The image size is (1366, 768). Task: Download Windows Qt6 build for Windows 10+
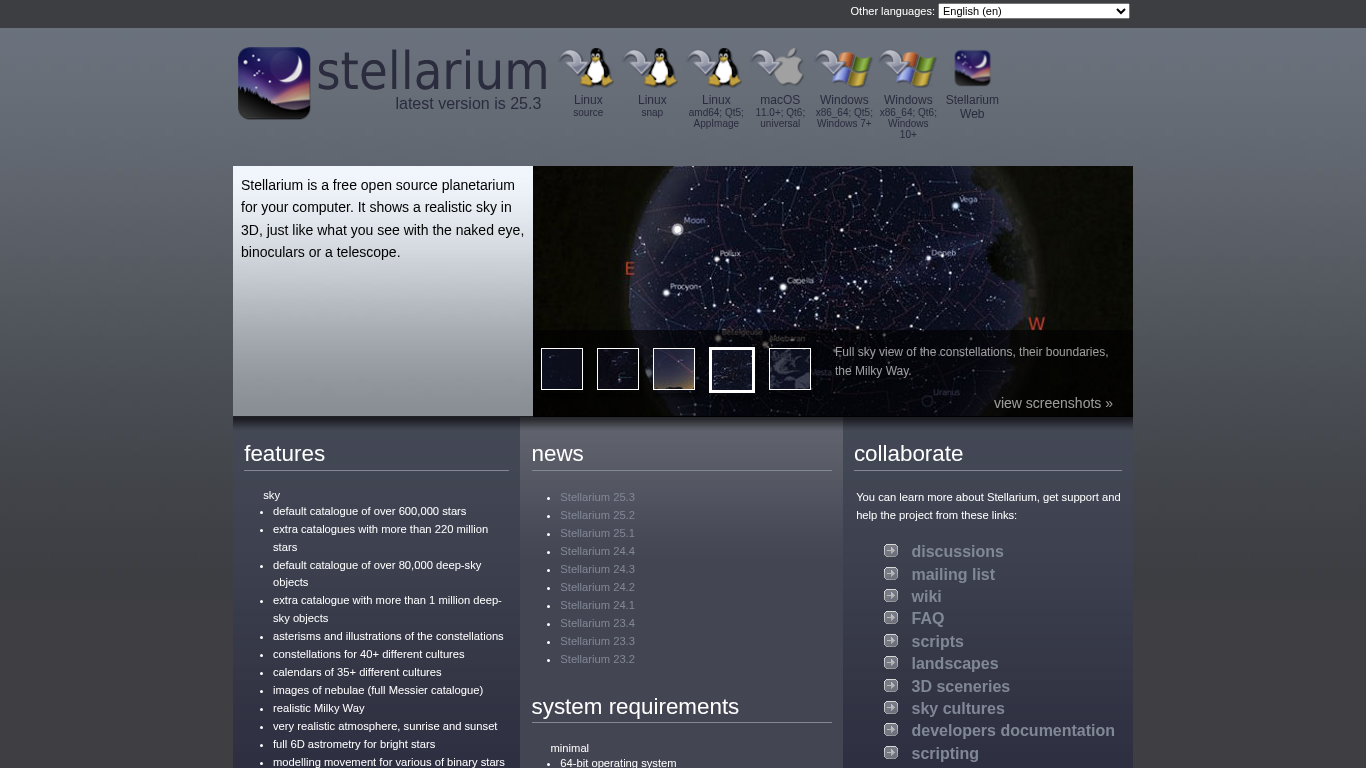(908, 70)
